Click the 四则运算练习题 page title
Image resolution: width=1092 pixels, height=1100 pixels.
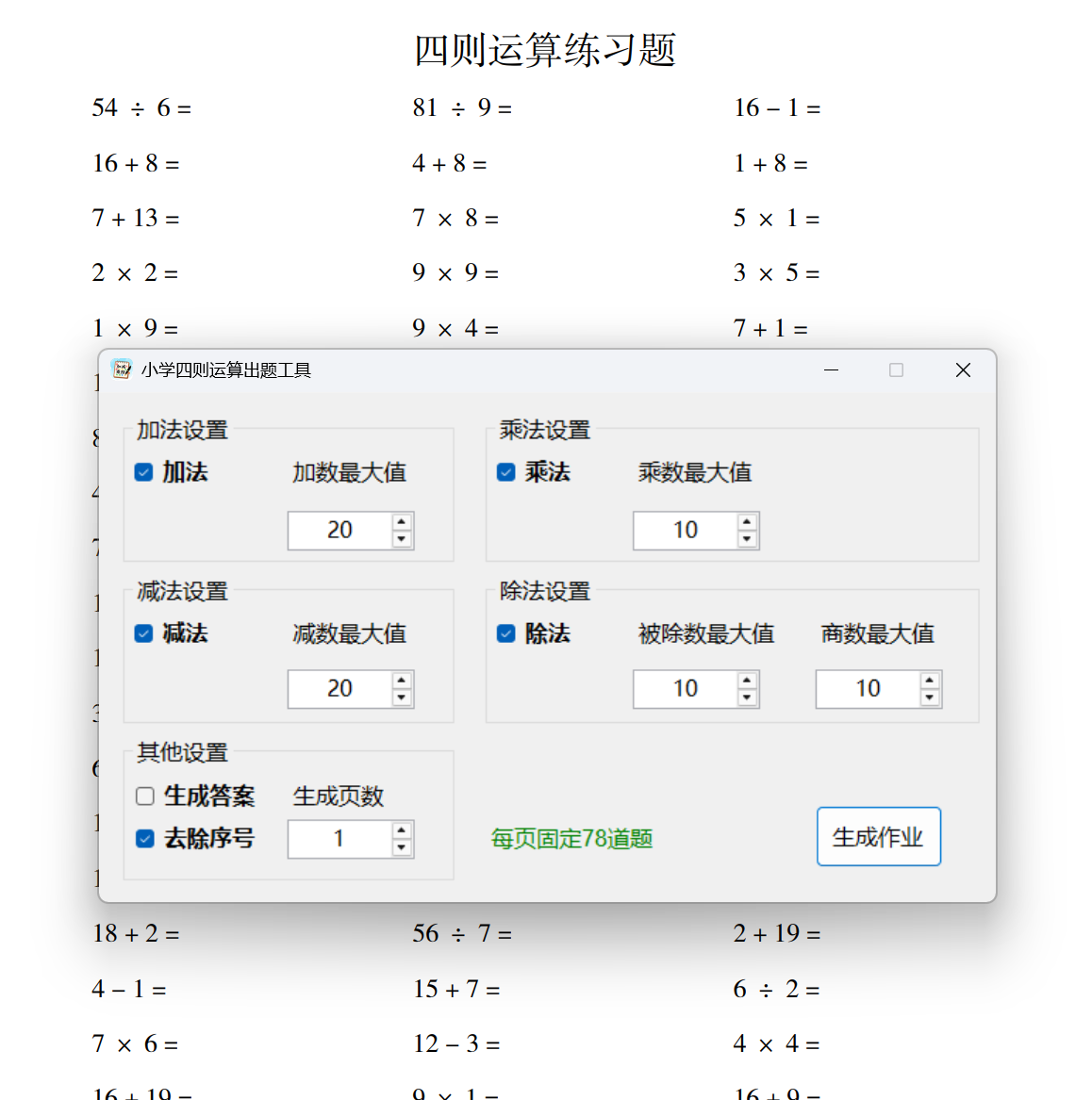(x=545, y=51)
